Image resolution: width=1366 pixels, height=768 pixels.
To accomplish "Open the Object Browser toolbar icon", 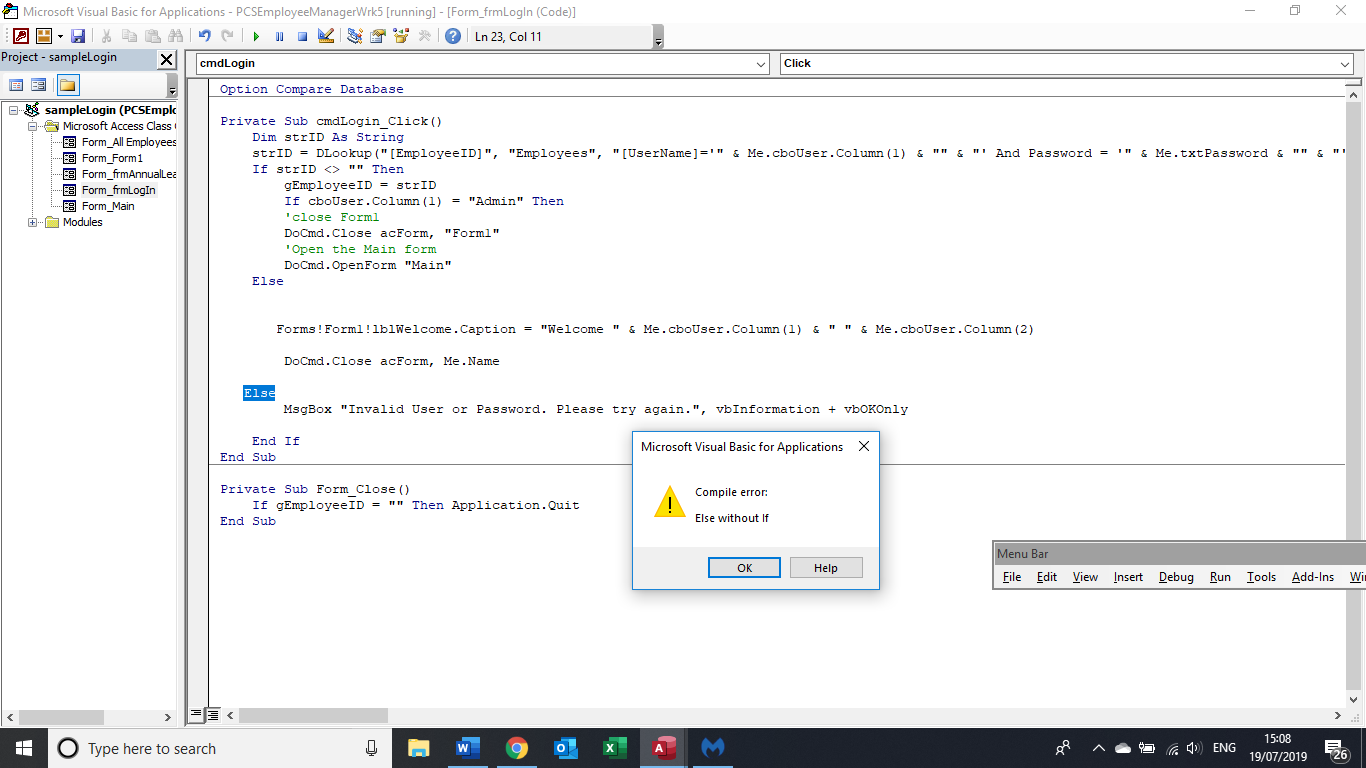I will click(401, 36).
